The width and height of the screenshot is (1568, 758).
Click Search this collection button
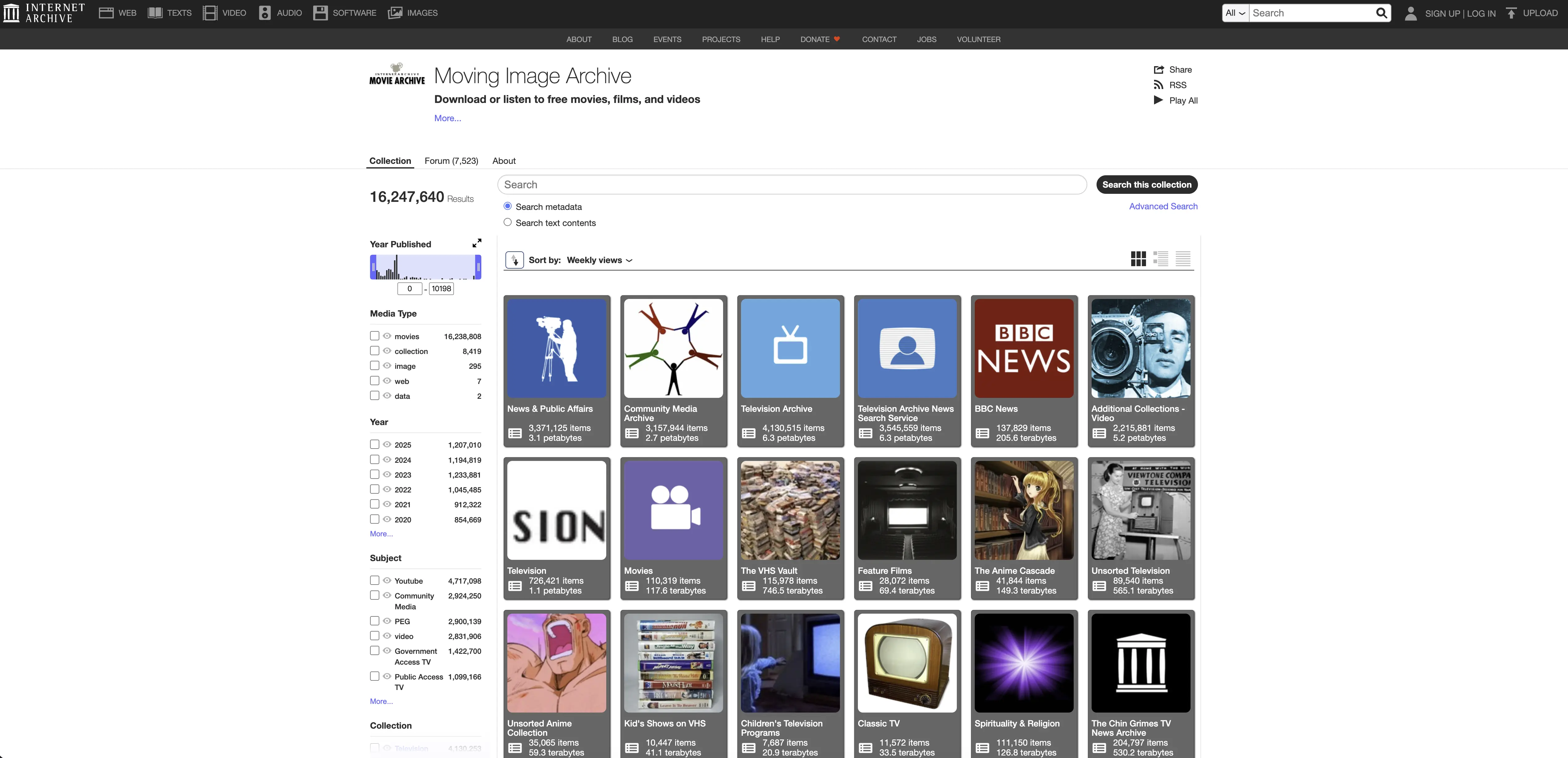pyautogui.click(x=1147, y=185)
